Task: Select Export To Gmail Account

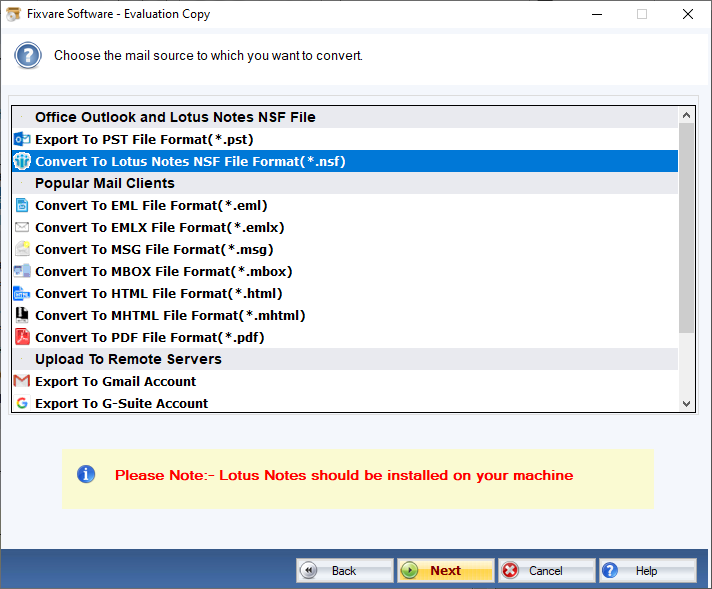Action: click(345, 381)
